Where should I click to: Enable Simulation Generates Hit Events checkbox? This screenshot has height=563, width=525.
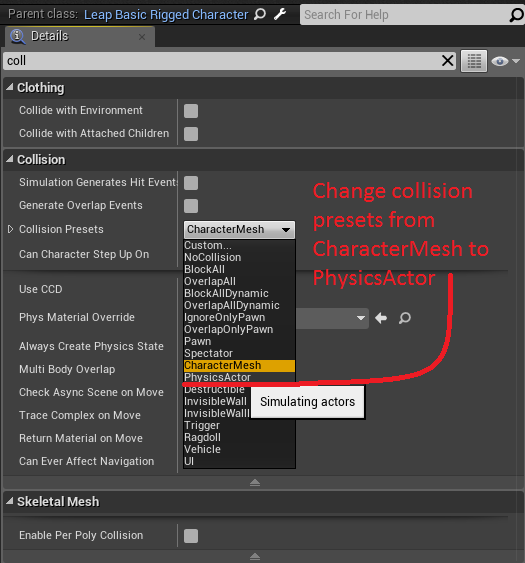(191, 183)
